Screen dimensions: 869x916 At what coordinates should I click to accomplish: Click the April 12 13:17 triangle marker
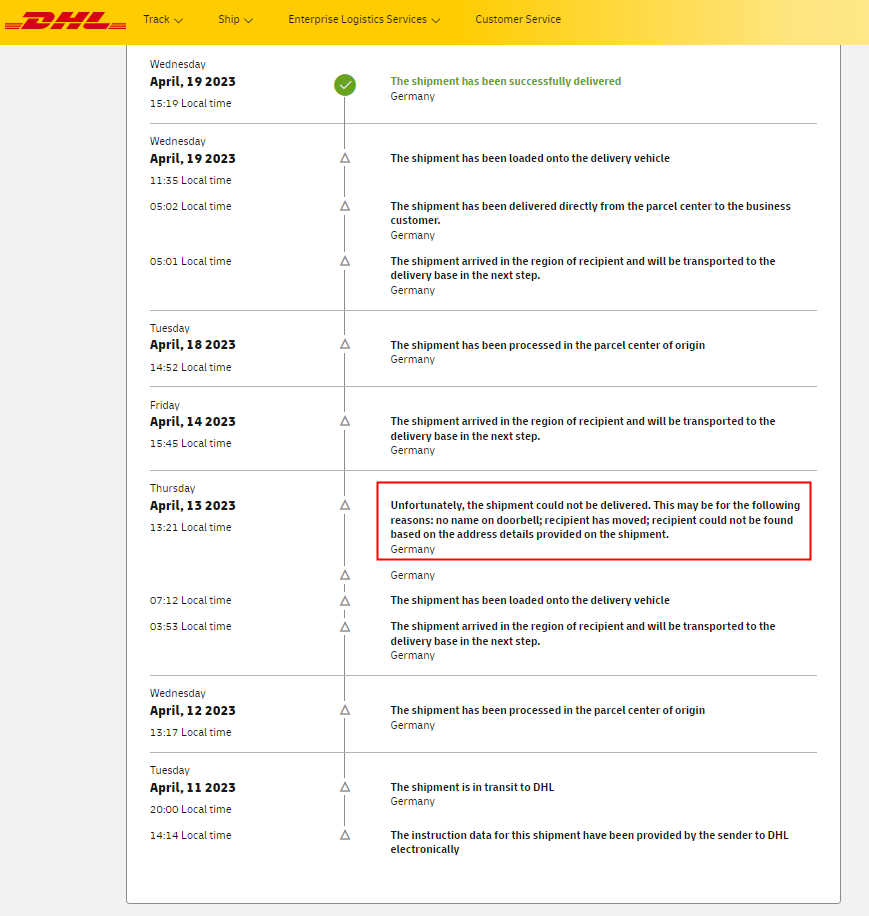coord(345,710)
